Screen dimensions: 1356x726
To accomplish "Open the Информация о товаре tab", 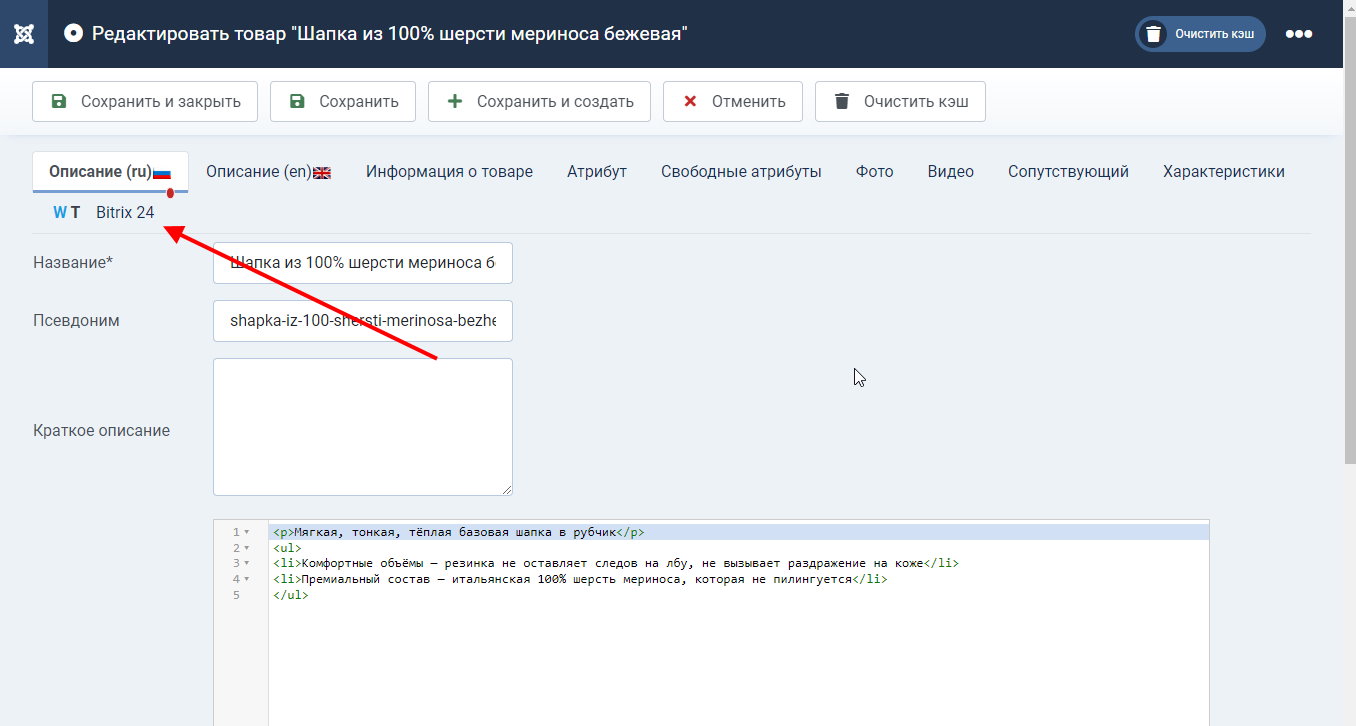I will pos(449,172).
